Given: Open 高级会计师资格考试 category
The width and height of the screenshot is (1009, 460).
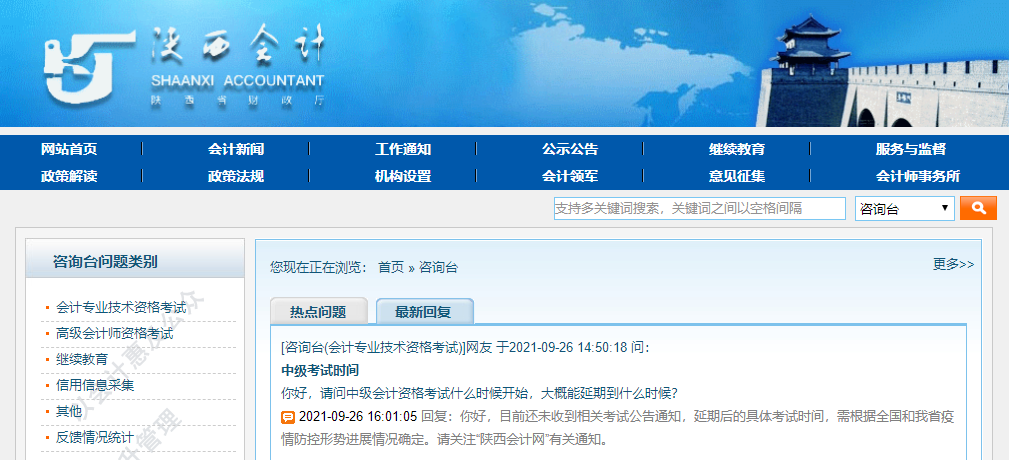Looking at the screenshot, I should pos(115,333).
